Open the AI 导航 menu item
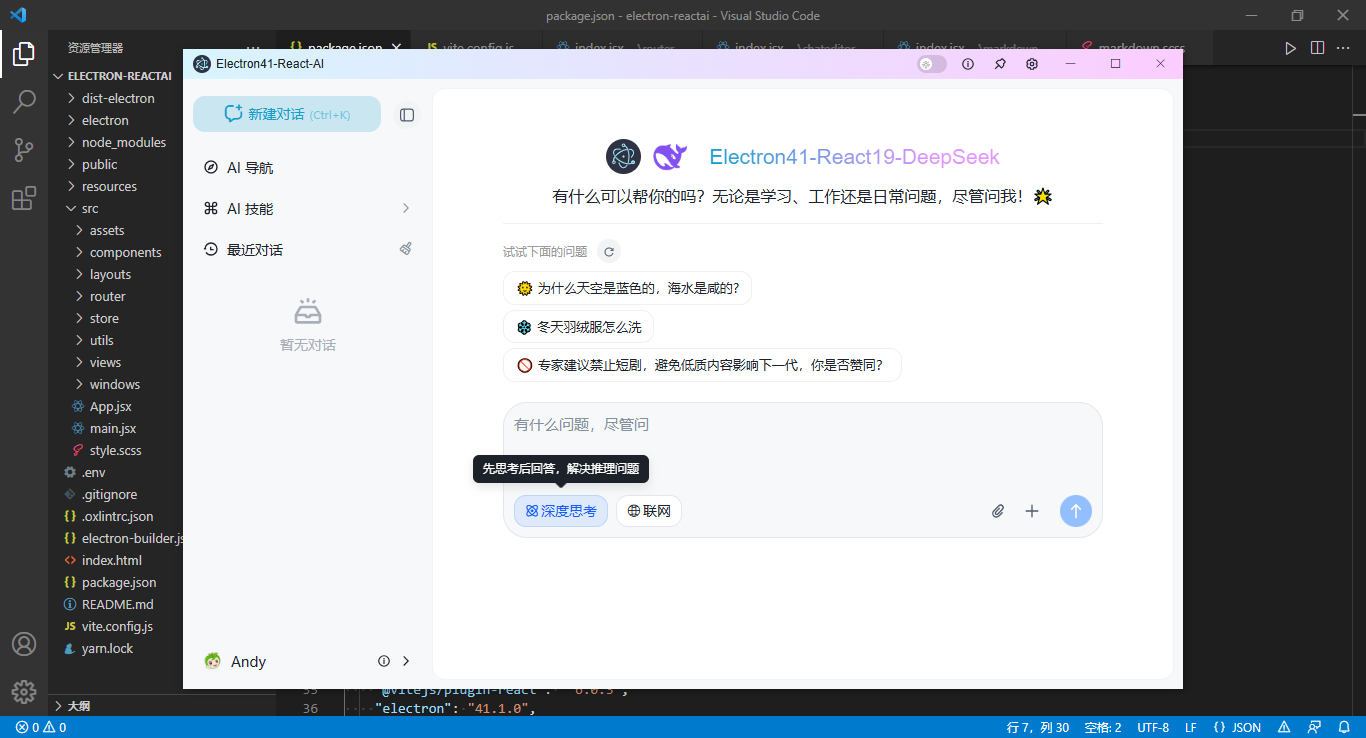The width and height of the screenshot is (1366, 738). click(x=307, y=168)
